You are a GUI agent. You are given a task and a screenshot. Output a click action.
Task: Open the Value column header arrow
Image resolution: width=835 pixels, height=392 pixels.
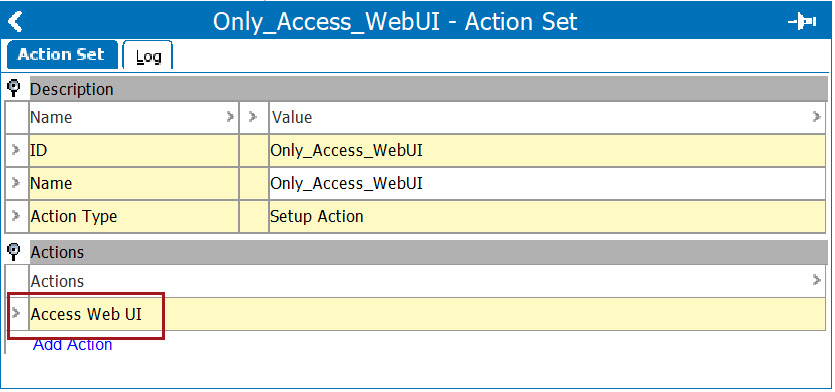[x=817, y=117]
